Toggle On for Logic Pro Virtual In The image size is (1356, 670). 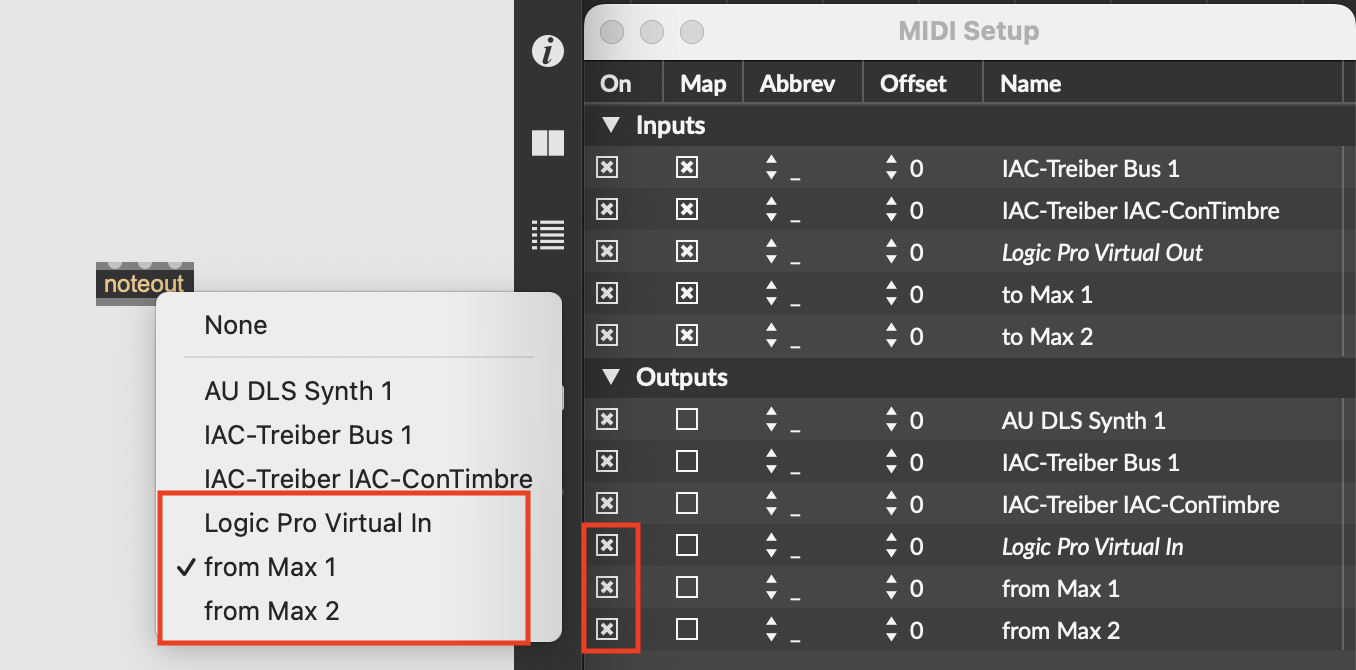[606, 546]
